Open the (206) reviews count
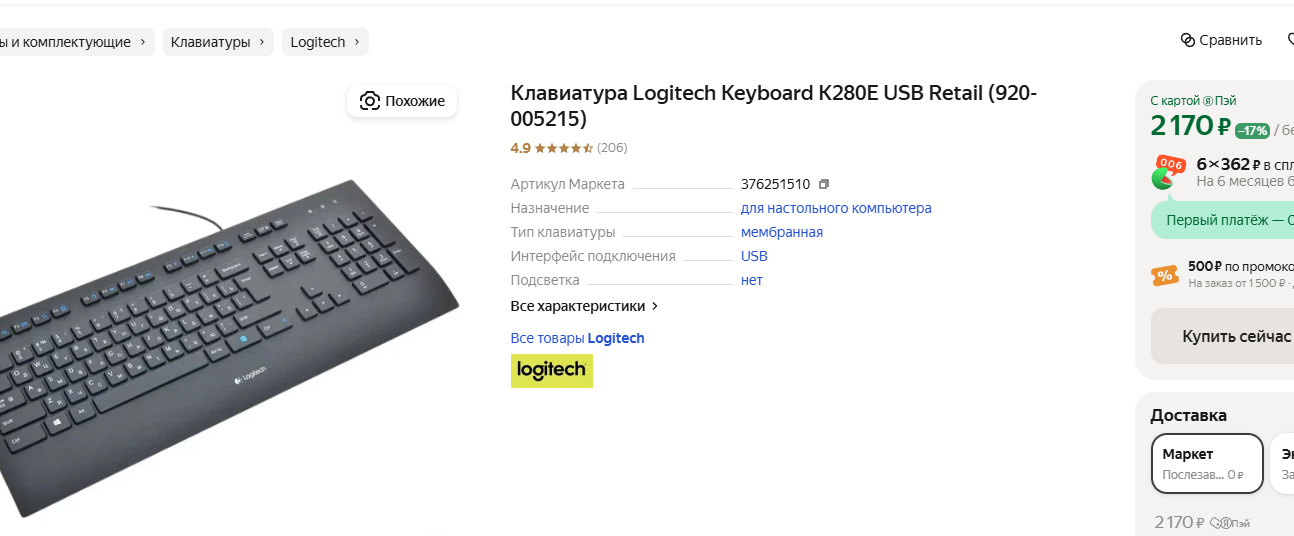The image size is (1294, 536). point(612,148)
